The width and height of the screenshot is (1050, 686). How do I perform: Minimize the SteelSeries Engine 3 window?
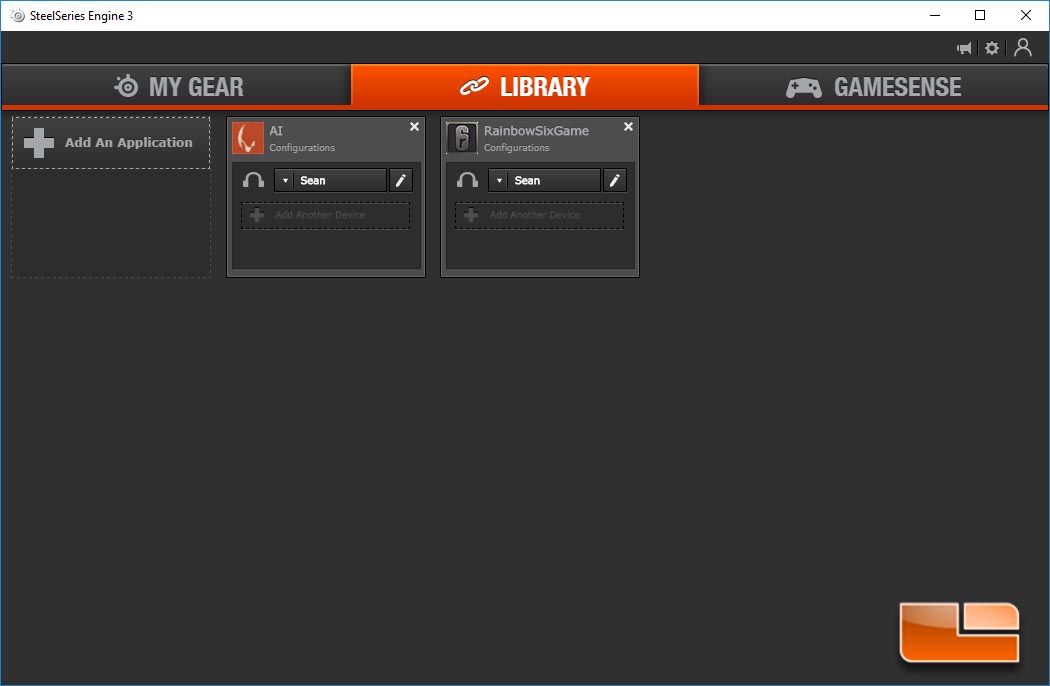coord(935,15)
